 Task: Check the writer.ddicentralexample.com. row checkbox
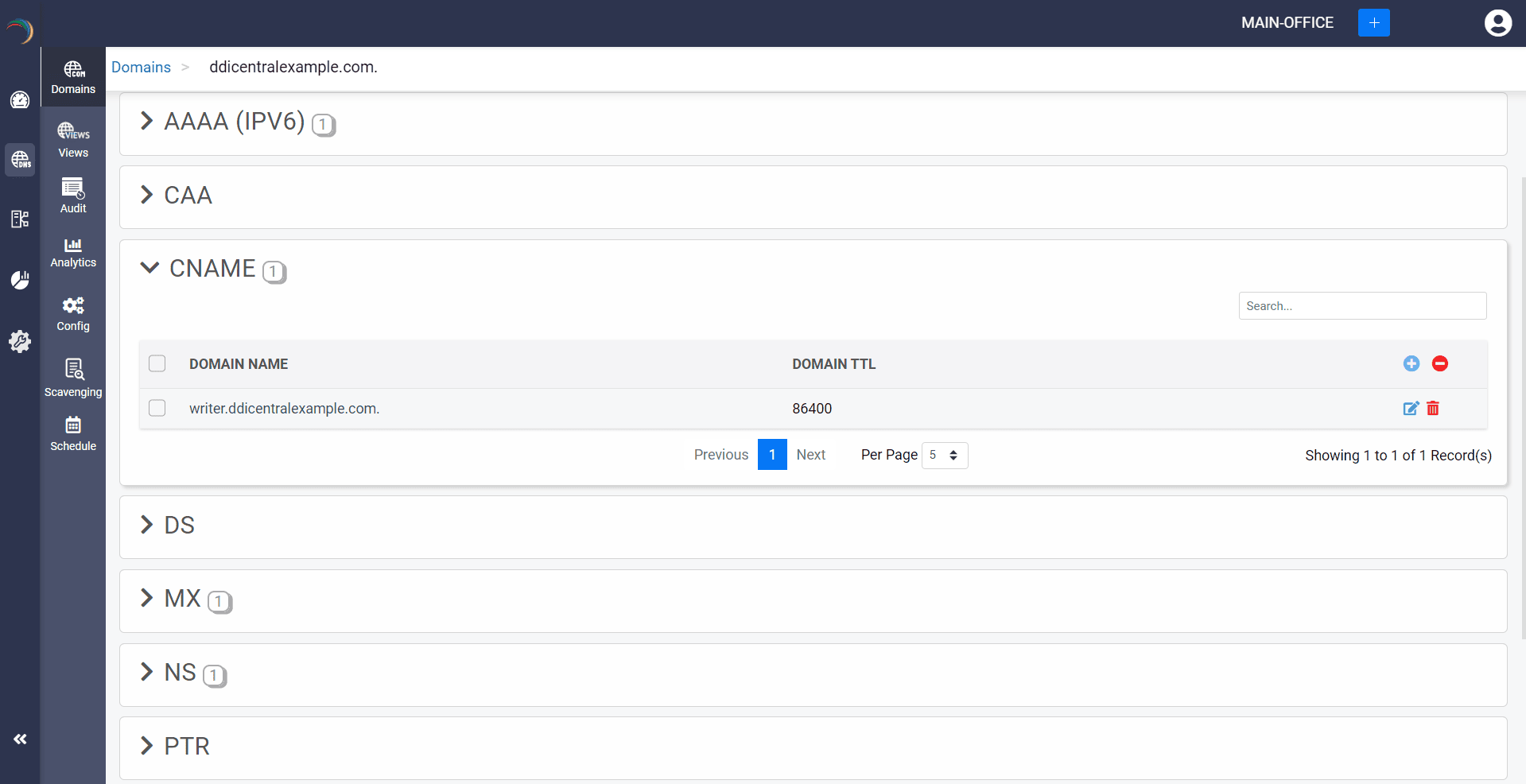tap(157, 408)
